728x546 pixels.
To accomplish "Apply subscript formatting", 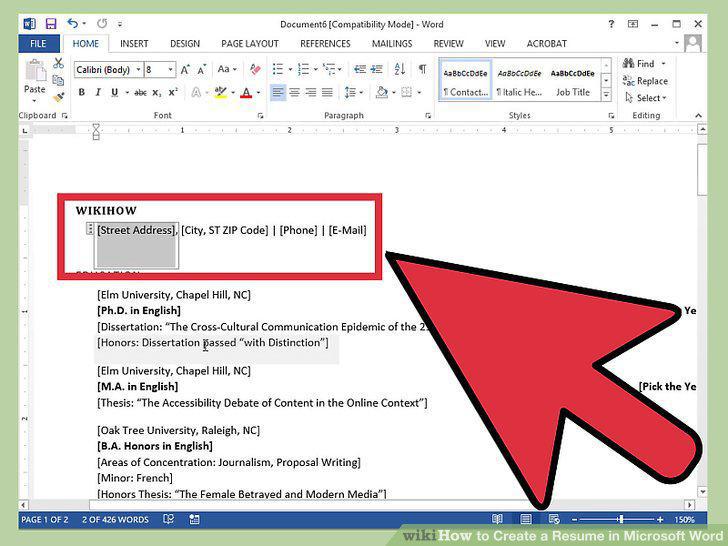I will tap(157, 93).
